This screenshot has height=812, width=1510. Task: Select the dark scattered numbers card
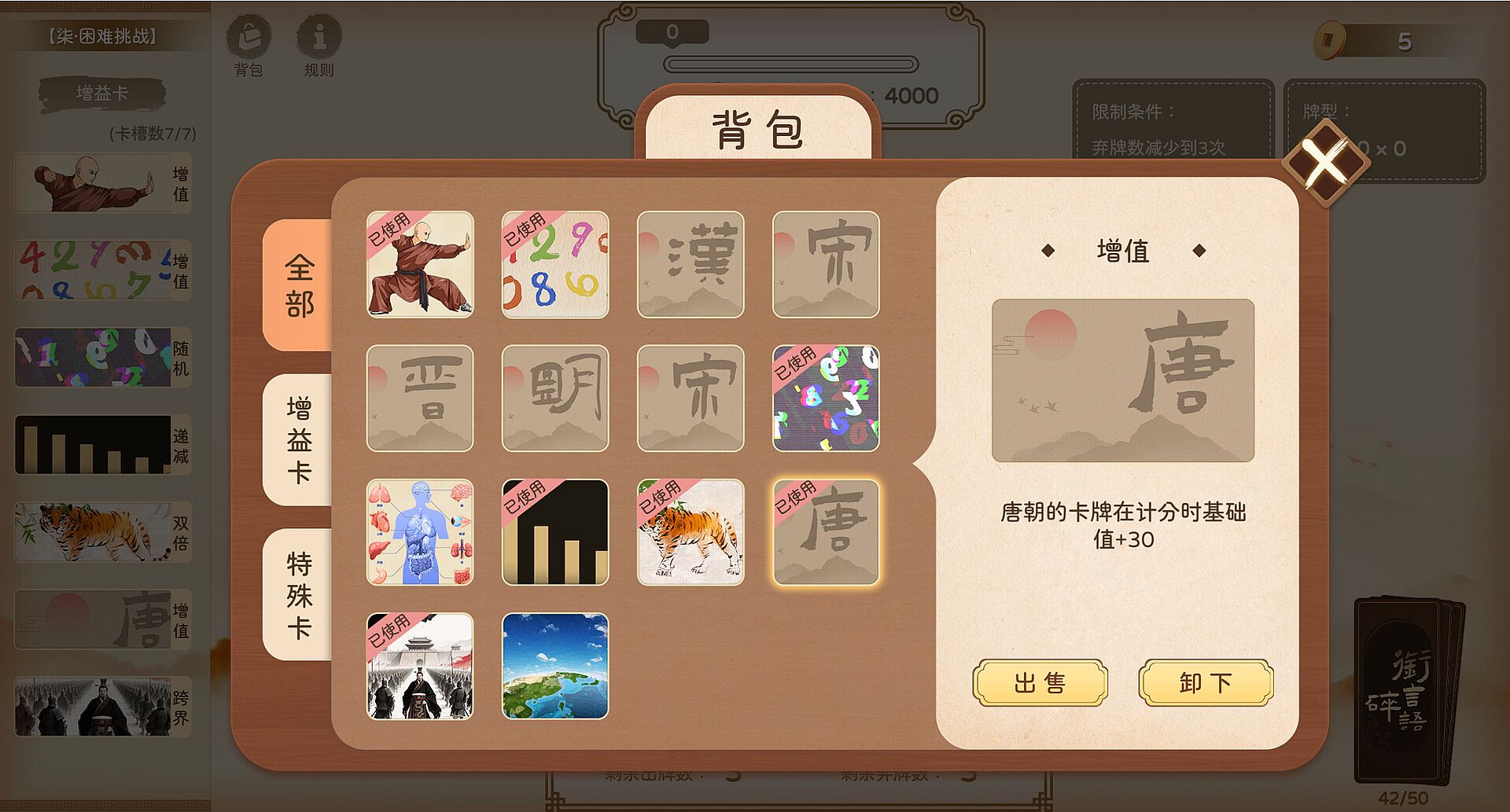point(826,399)
